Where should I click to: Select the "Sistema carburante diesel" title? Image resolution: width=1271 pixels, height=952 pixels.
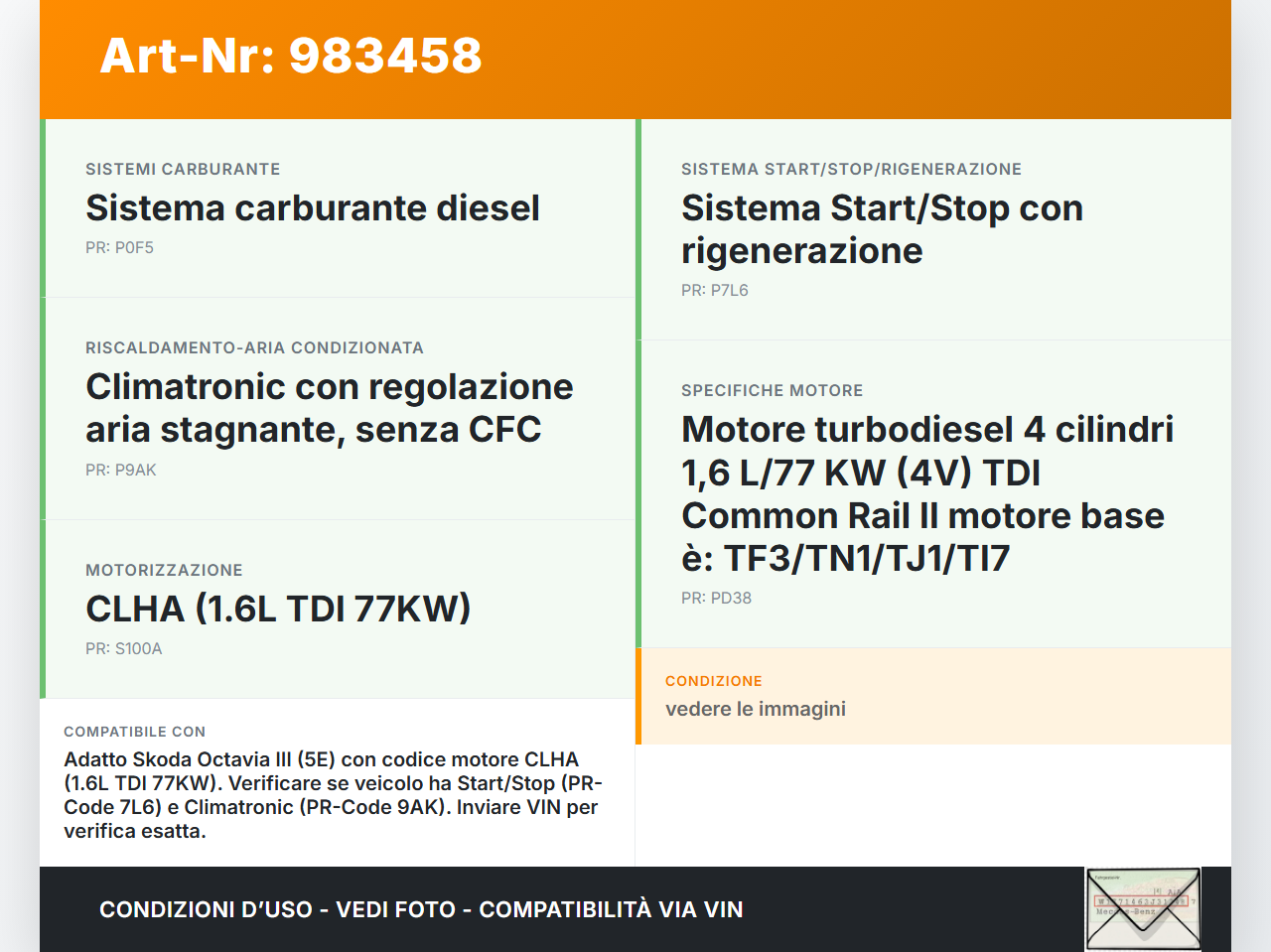(x=313, y=208)
